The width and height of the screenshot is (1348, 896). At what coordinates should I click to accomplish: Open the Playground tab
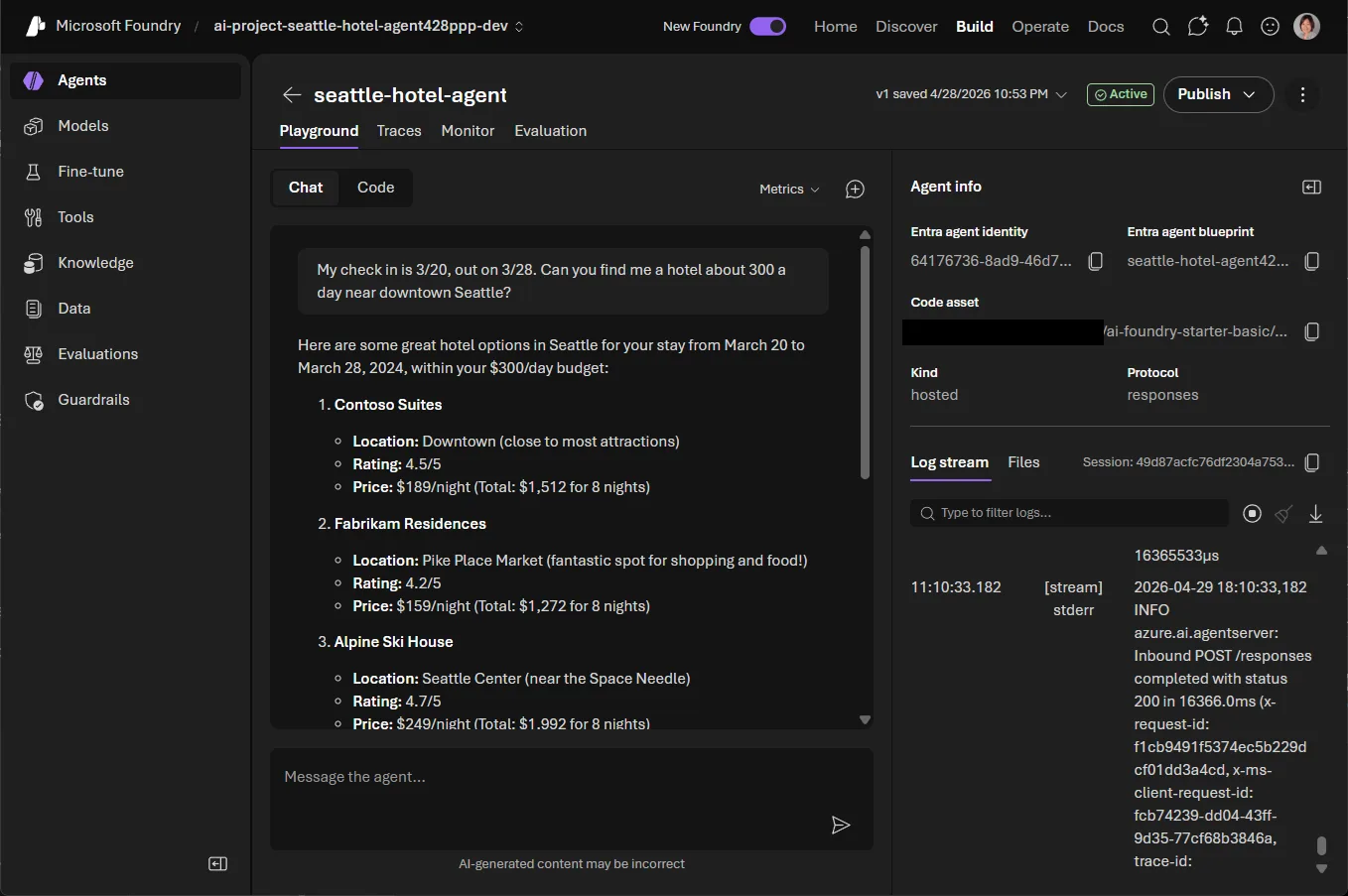point(319,131)
